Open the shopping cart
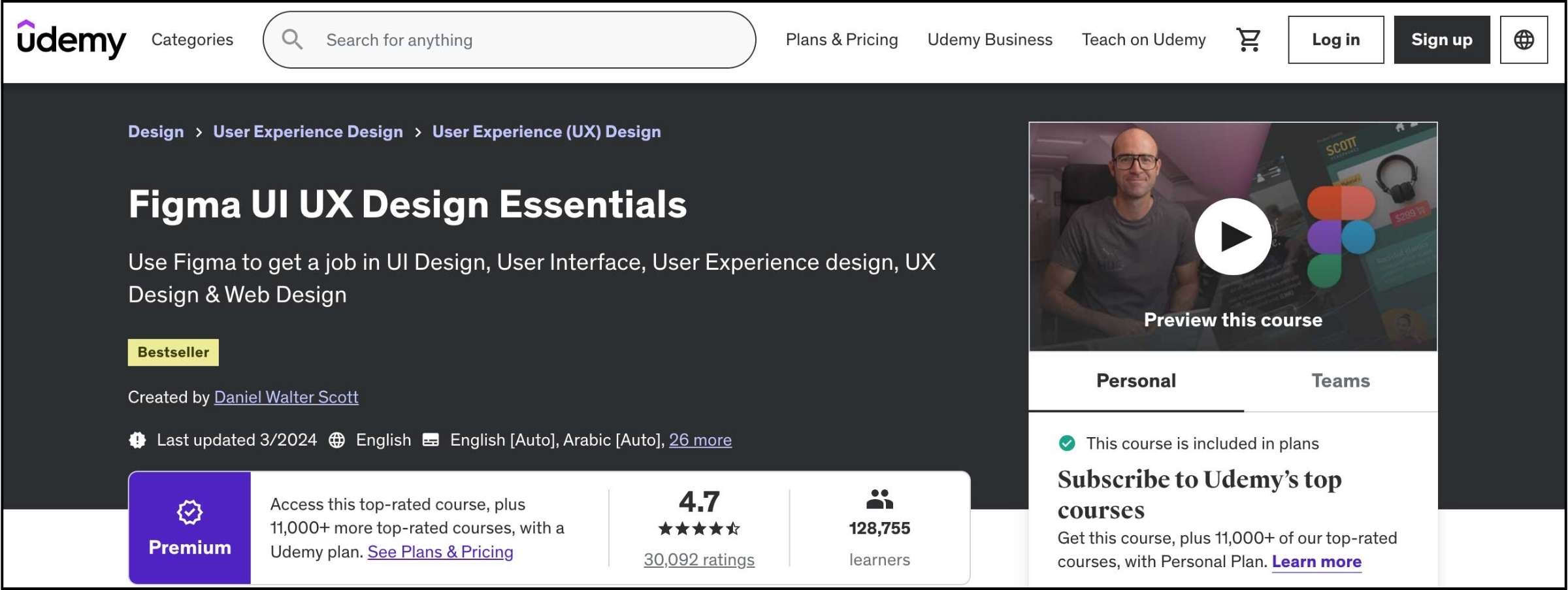 (1247, 39)
